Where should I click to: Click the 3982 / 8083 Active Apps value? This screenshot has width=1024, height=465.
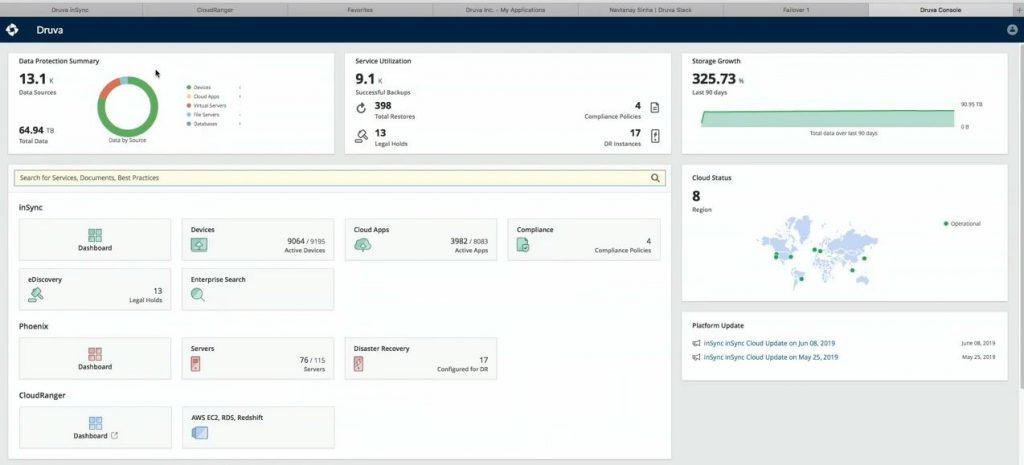tap(469, 241)
